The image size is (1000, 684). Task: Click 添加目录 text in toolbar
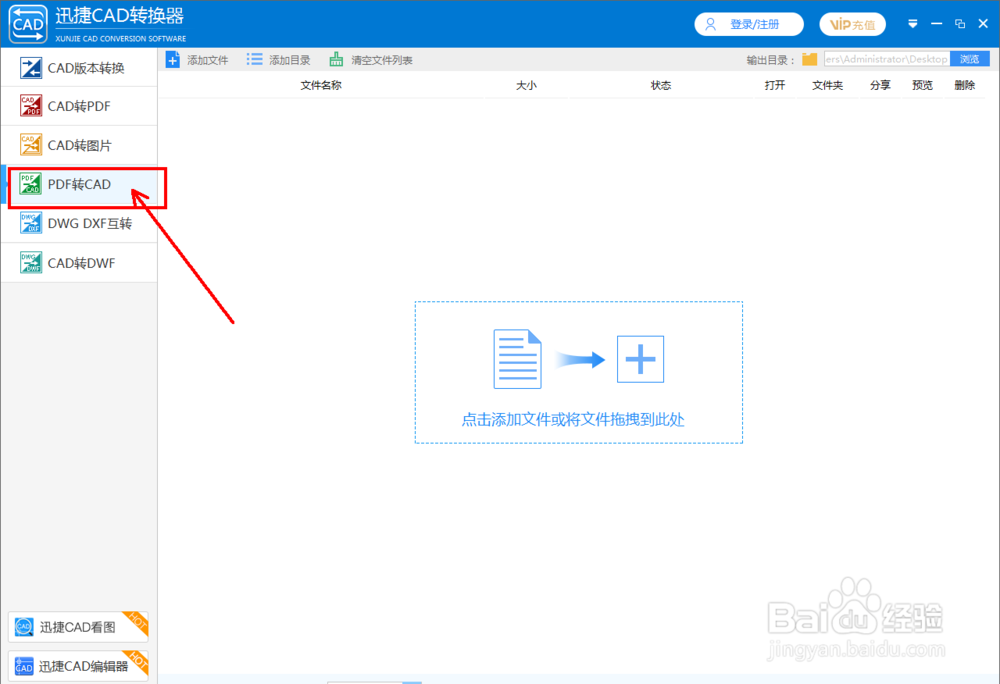(x=290, y=60)
